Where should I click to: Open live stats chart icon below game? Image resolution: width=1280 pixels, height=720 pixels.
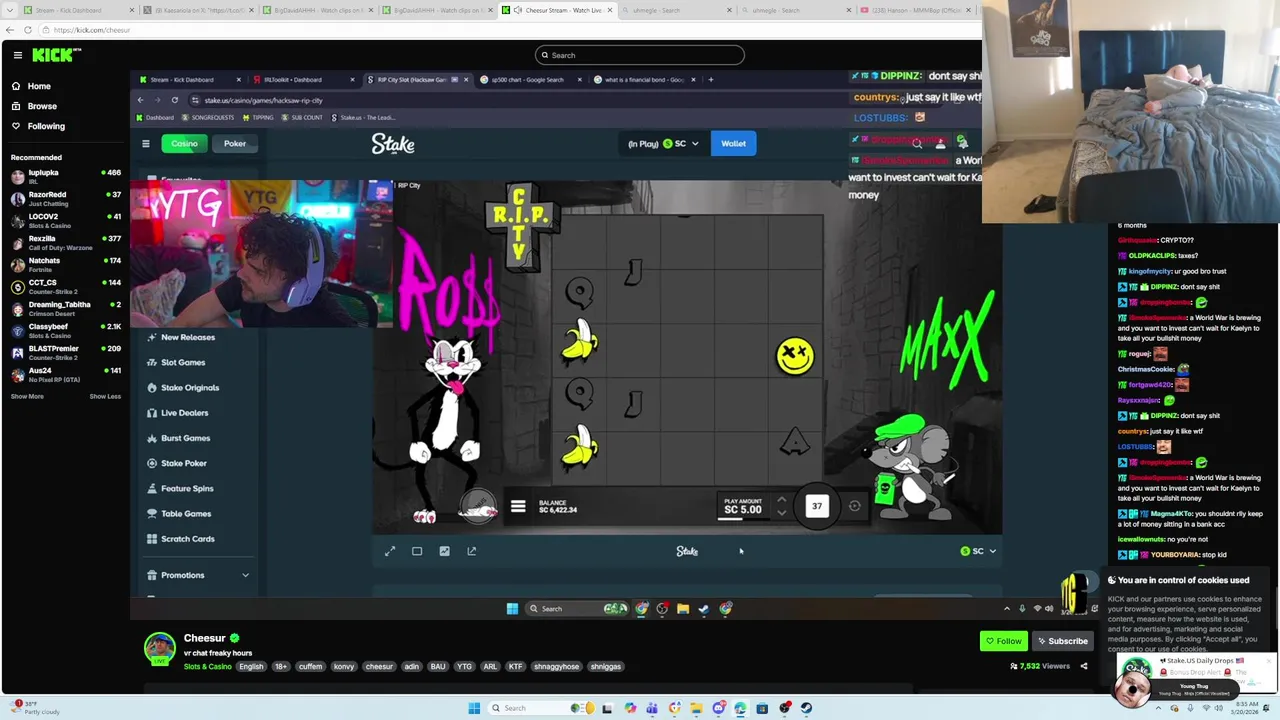(x=444, y=551)
